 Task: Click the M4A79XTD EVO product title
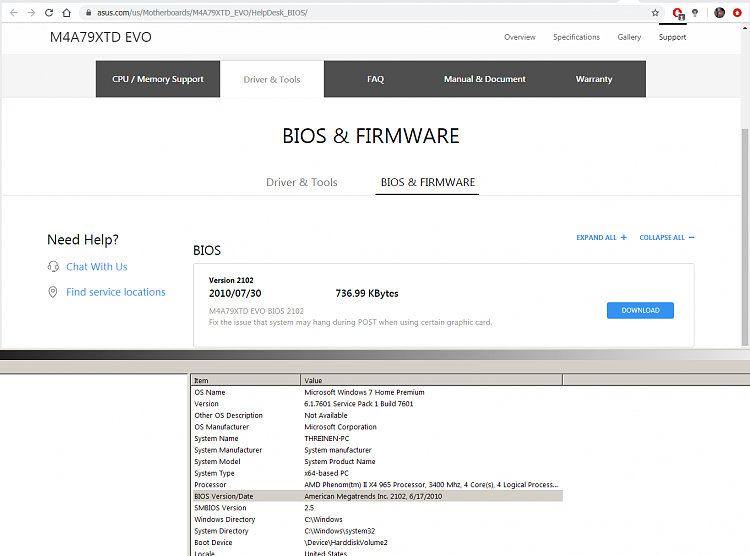(100, 37)
